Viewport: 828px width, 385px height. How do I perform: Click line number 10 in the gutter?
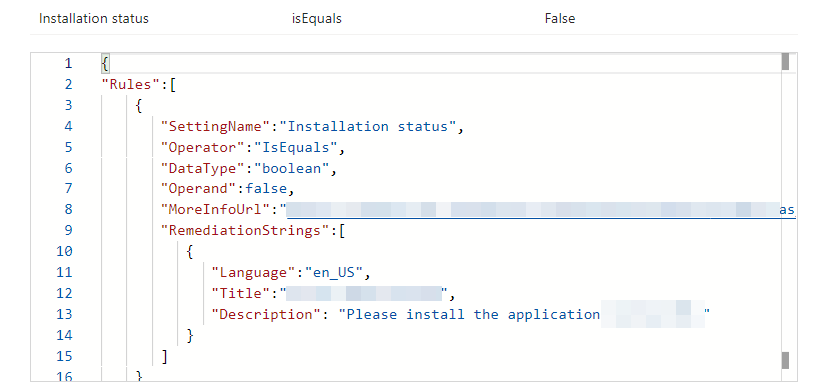64,251
